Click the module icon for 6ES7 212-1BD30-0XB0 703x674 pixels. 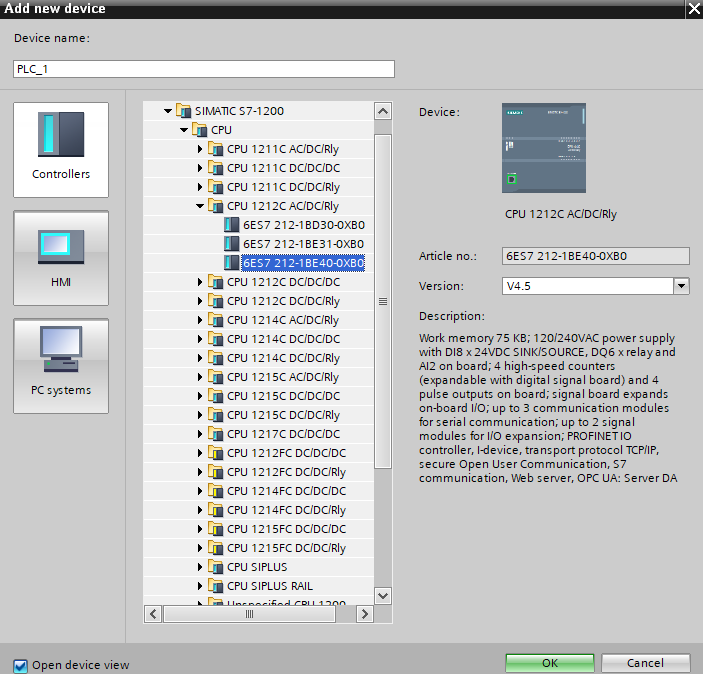click(x=231, y=225)
